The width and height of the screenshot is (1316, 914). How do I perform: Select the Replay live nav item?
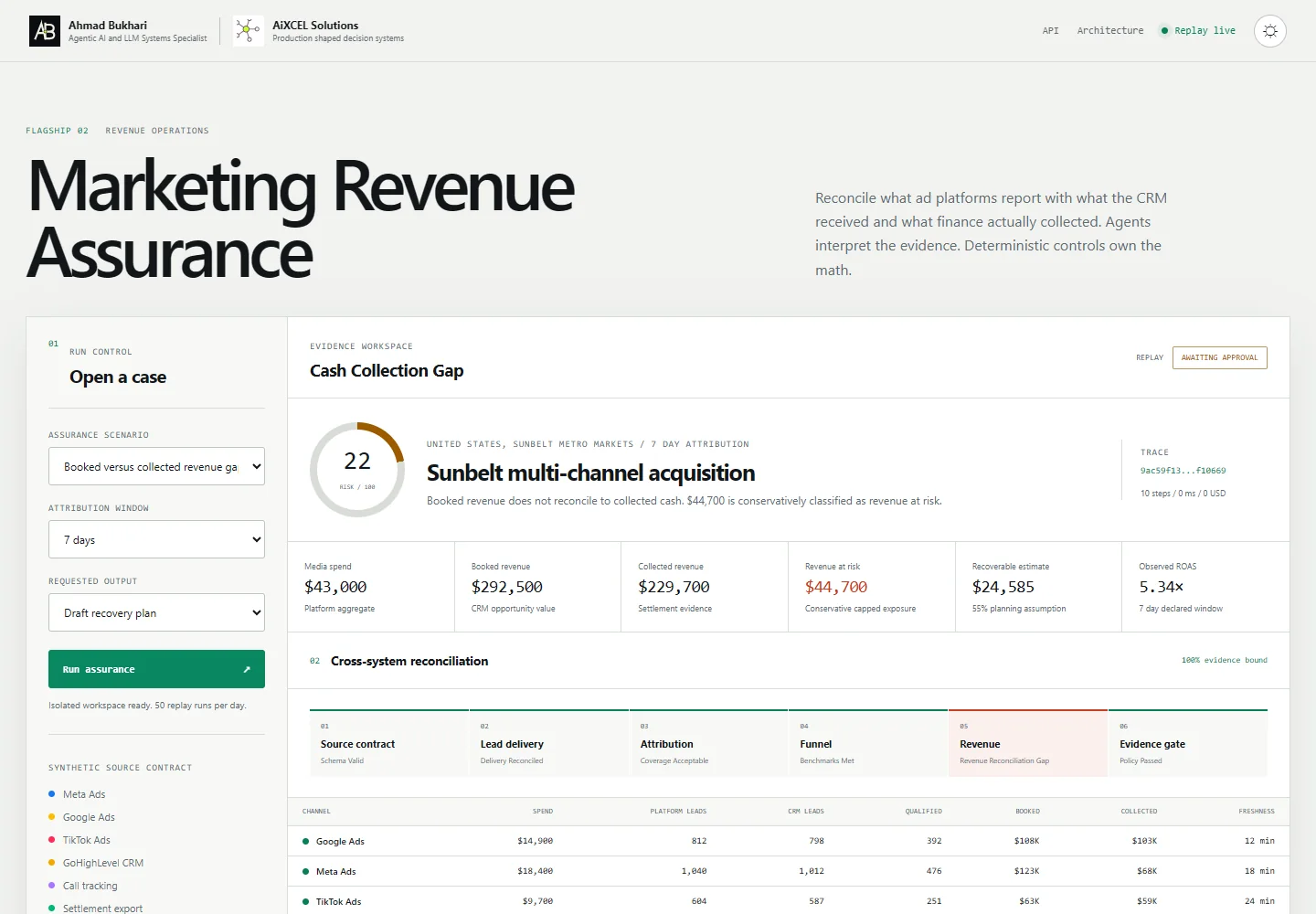[1197, 31]
